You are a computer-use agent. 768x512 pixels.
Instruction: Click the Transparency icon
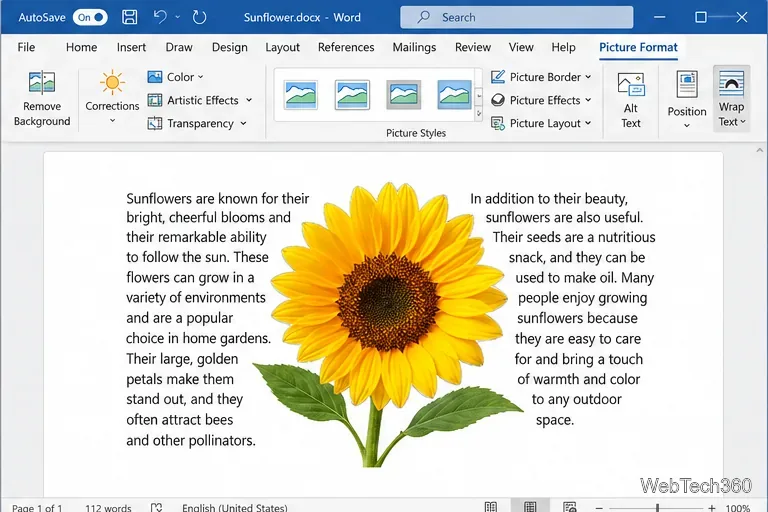click(x=155, y=123)
